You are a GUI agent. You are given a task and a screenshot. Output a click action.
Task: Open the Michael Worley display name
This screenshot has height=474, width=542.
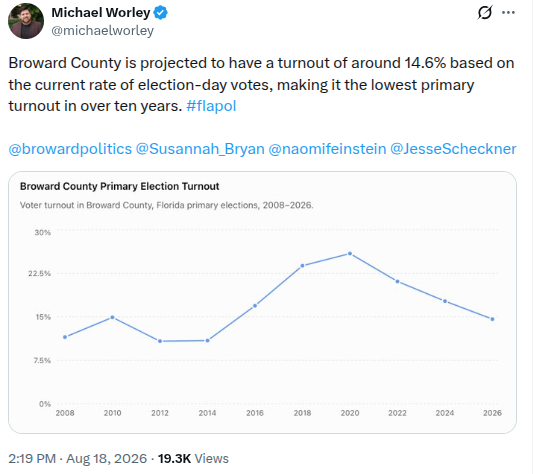pos(101,13)
